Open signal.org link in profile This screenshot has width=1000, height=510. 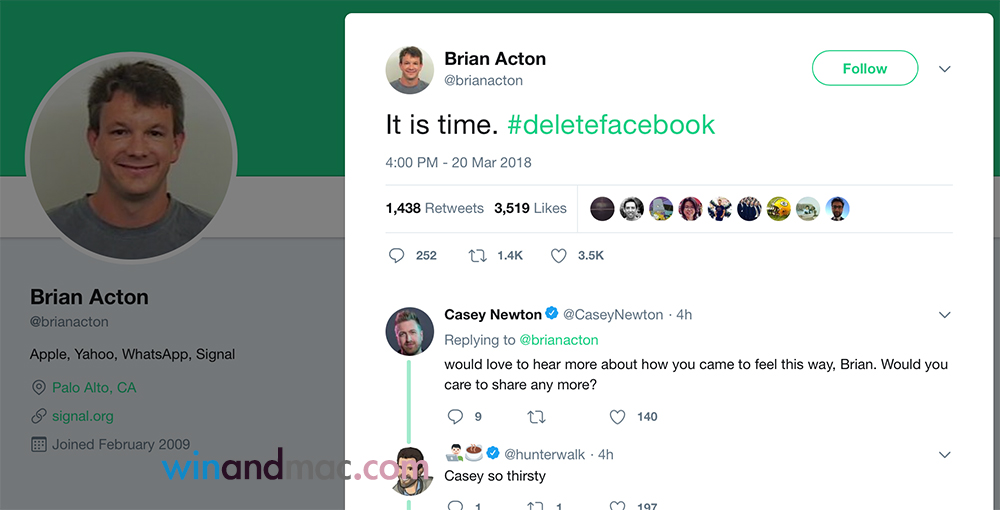83,416
